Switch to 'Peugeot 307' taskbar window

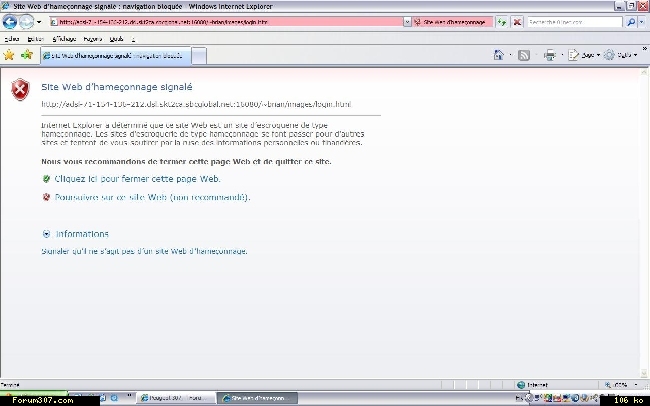tap(176, 398)
